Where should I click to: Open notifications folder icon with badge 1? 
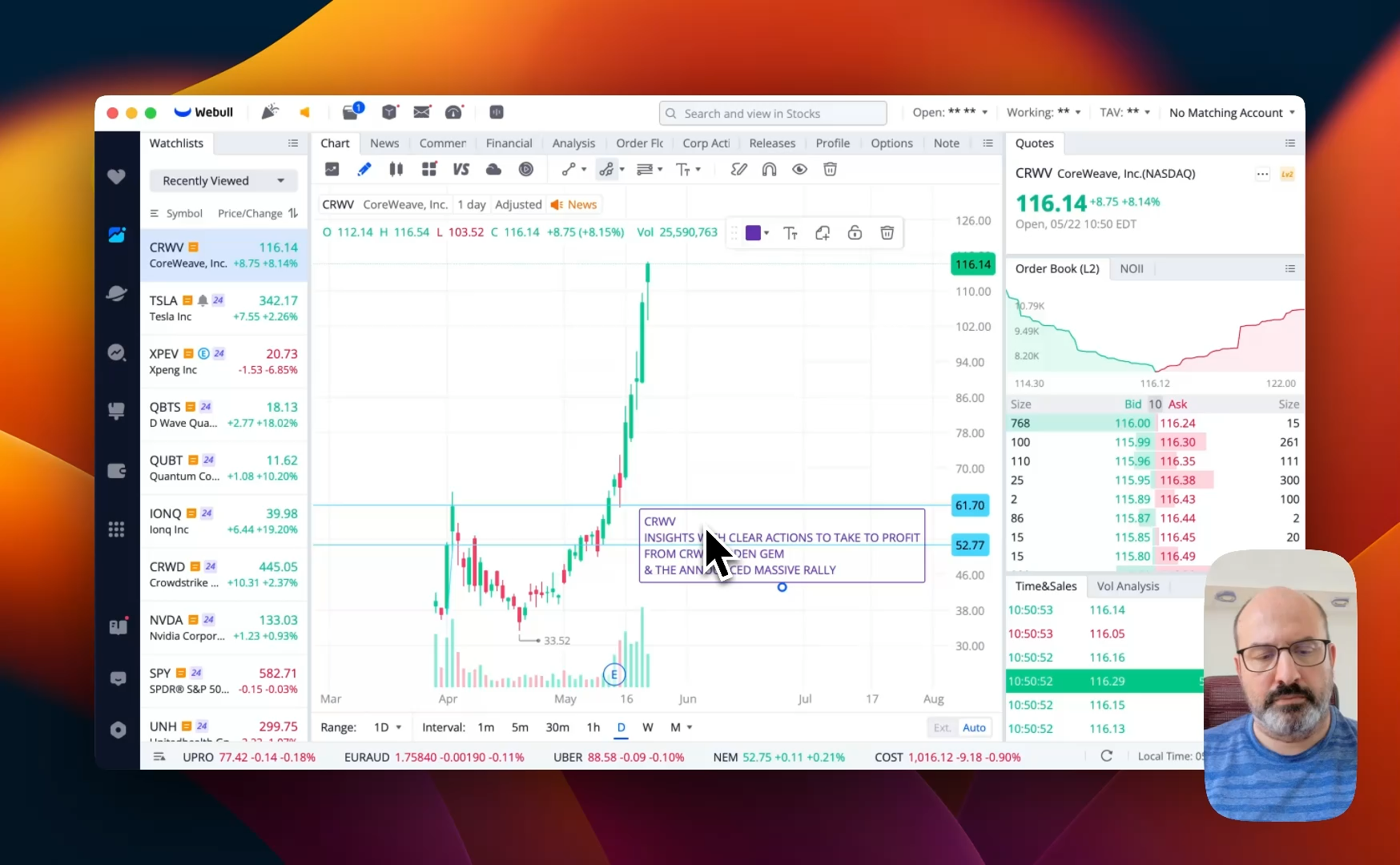(x=352, y=111)
